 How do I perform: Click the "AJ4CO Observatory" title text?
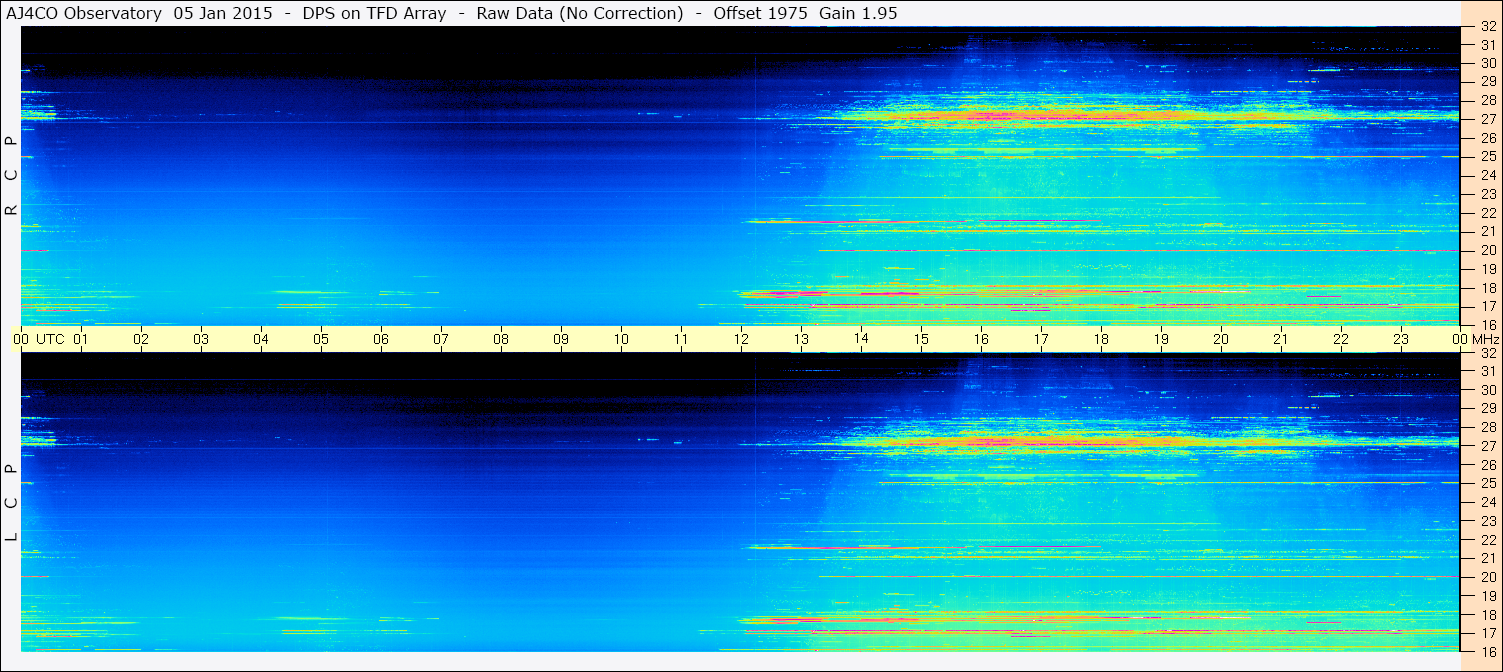(x=84, y=14)
